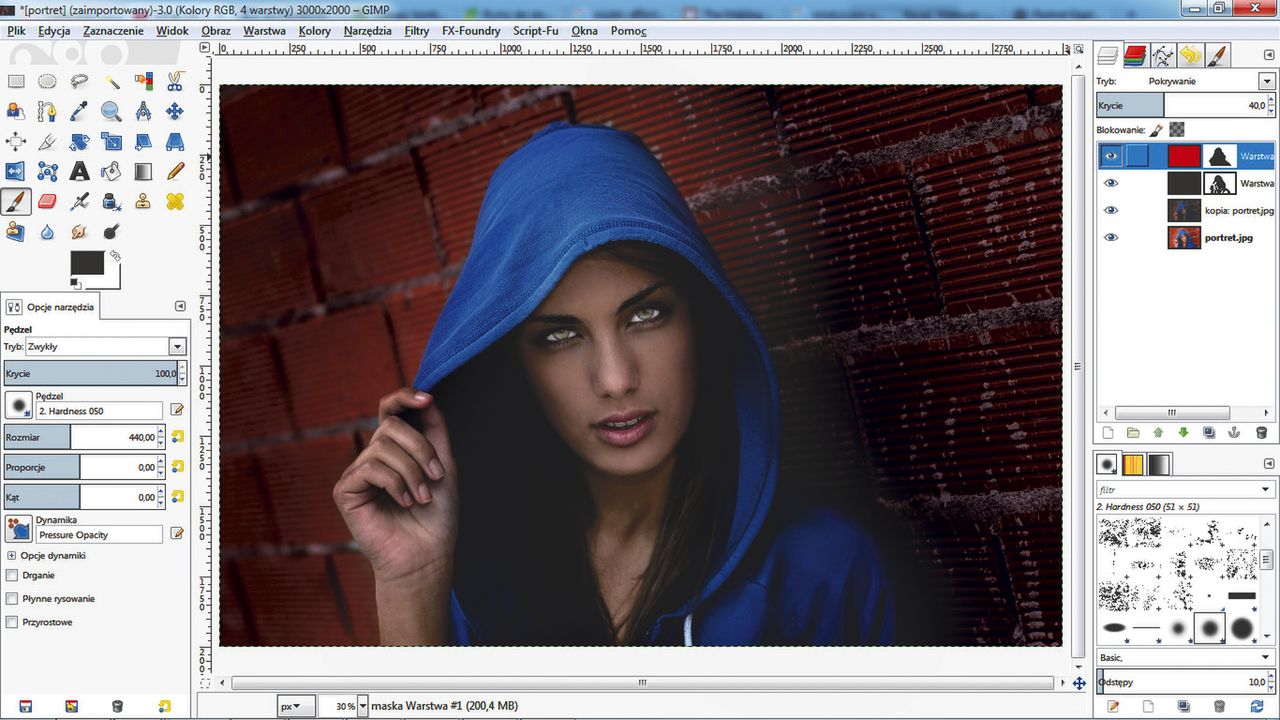Adjust the layer Krycie opacity slider
This screenshot has width=1280, height=720.
(1185, 105)
